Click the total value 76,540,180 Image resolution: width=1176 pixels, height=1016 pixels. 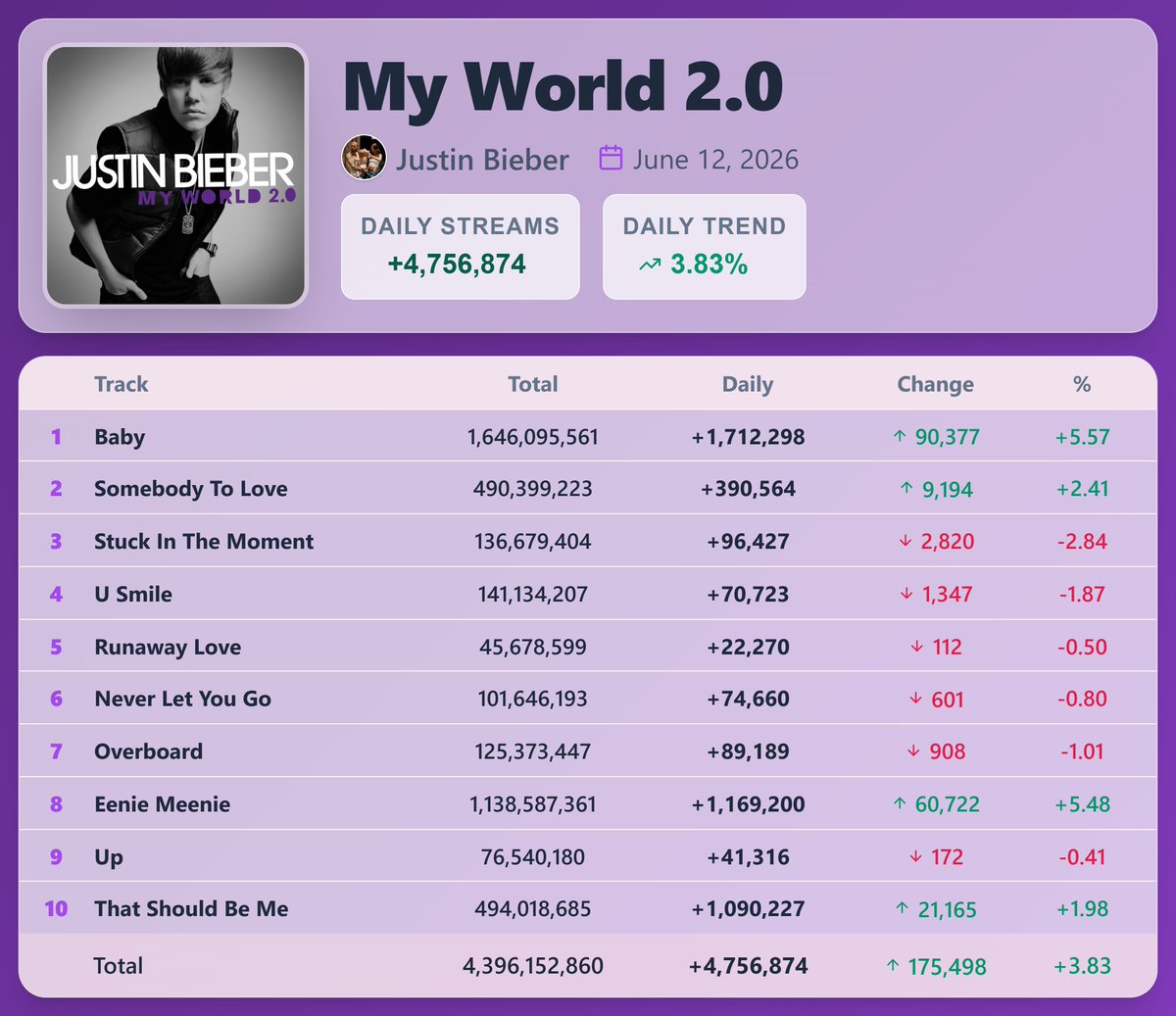click(x=533, y=857)
